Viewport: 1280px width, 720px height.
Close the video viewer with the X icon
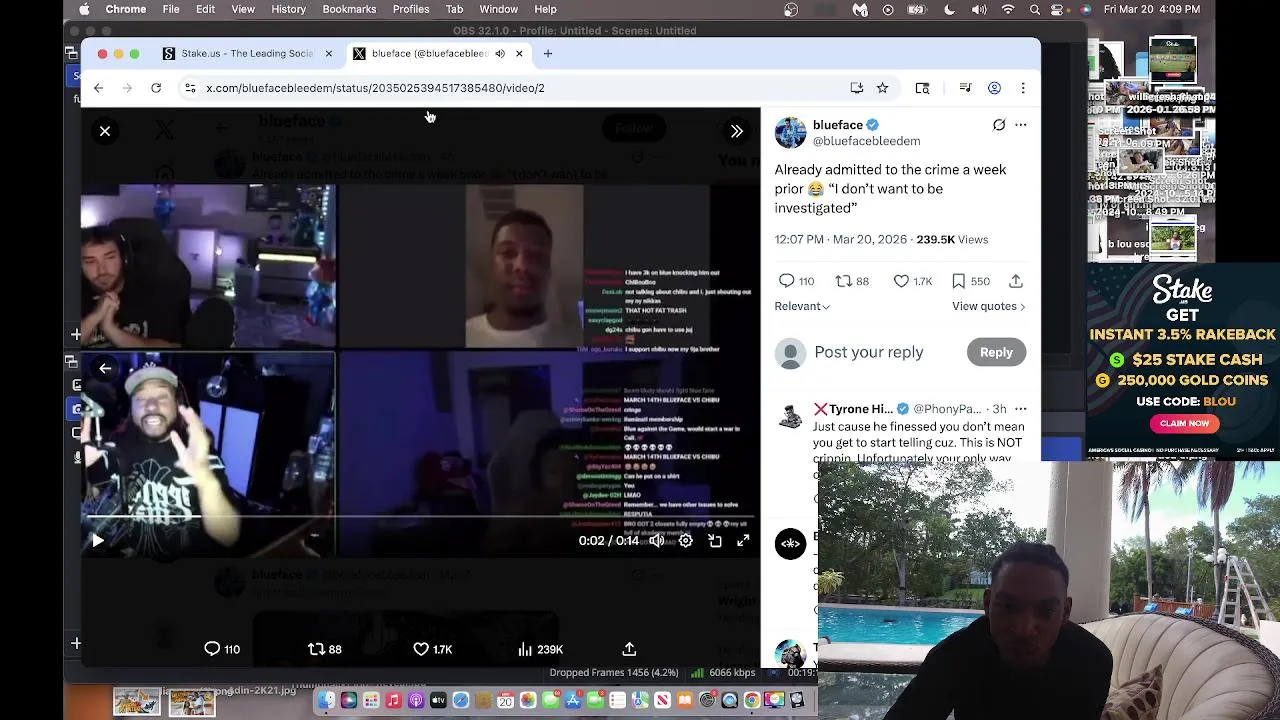[x=105, y=131]
